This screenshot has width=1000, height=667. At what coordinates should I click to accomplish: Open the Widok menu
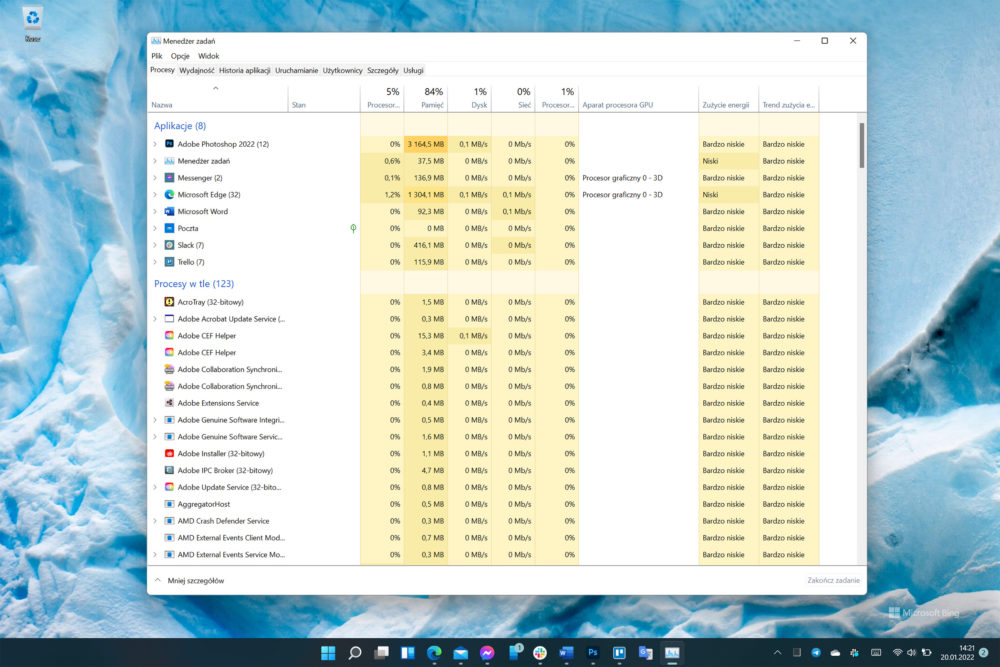209,56
